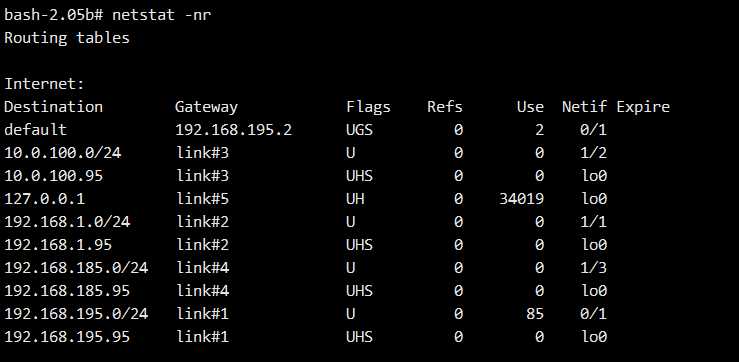Viewport: 739px width, 362px height.
Task: Click the Netif column header
Action: (584, 107)
